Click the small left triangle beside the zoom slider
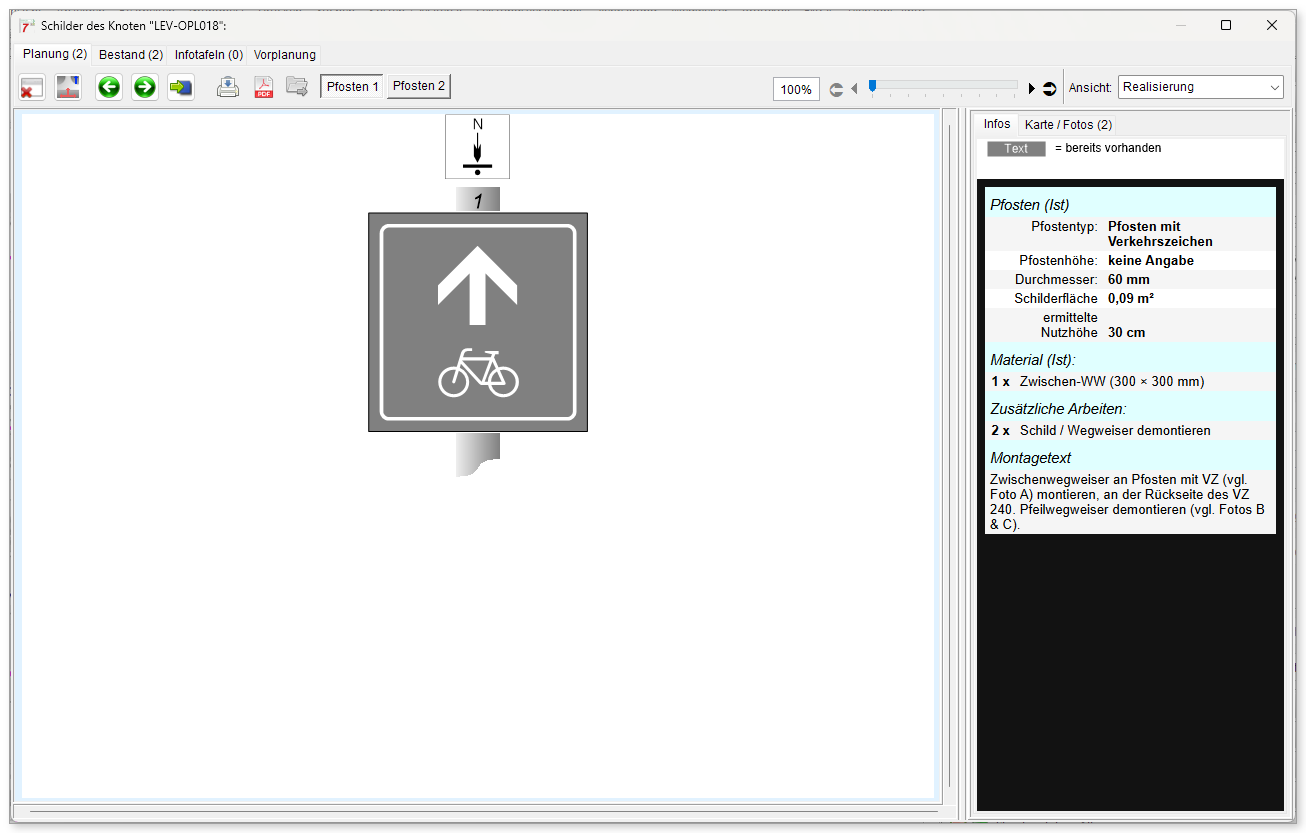 click(854, 89)
